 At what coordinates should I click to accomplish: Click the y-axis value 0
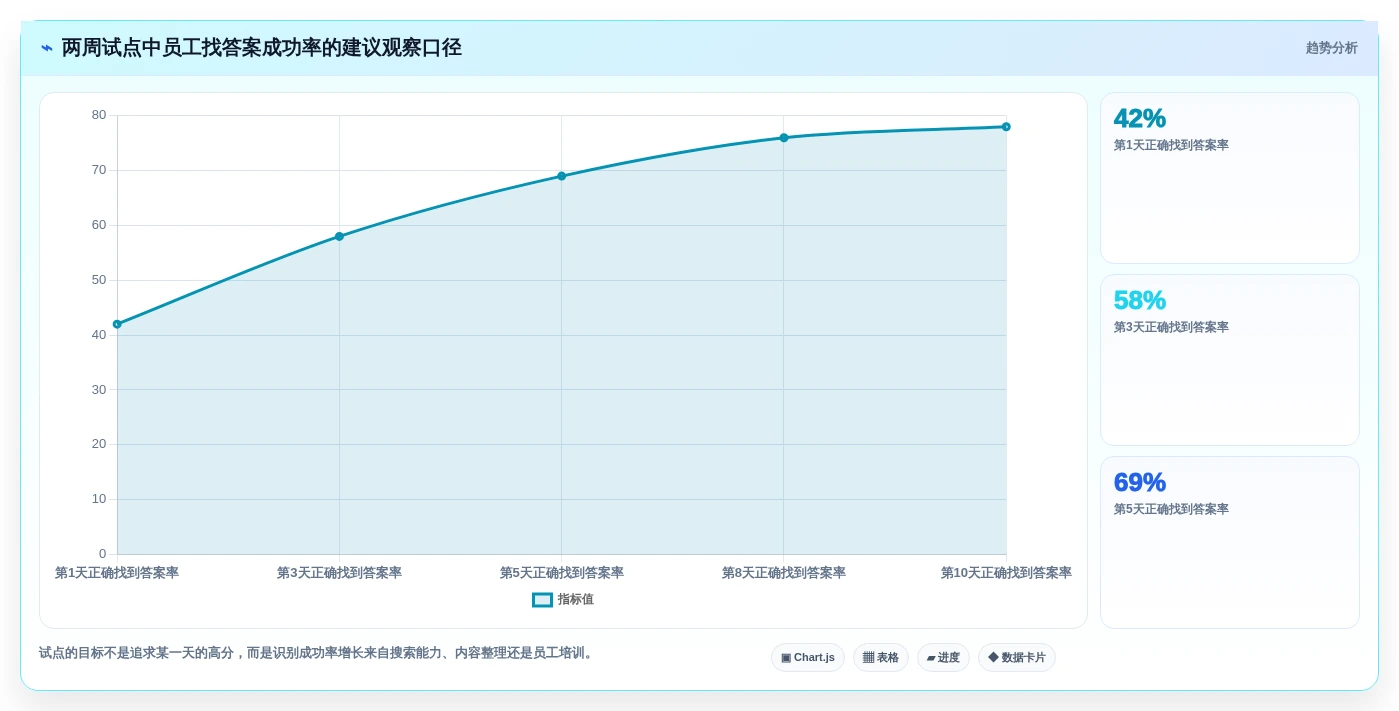pyautogui.click(x=103, y=554)
